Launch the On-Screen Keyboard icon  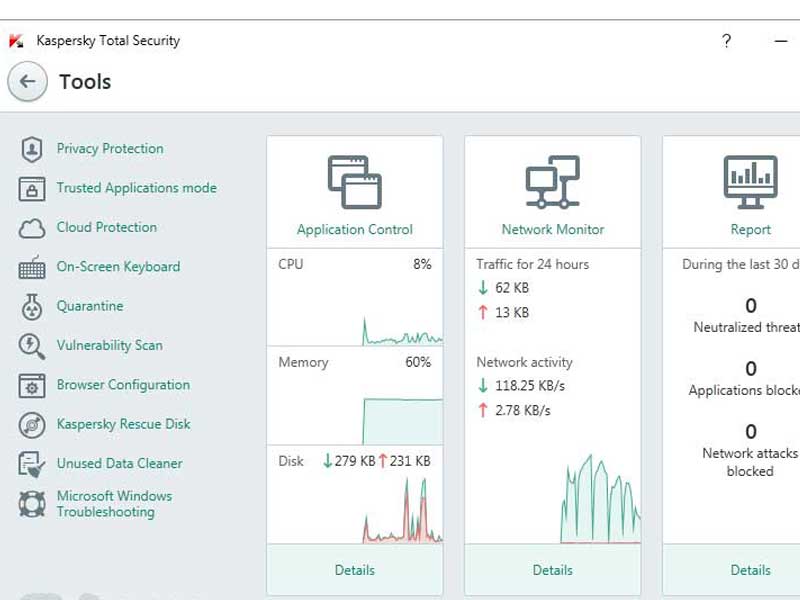click(32, 267)
